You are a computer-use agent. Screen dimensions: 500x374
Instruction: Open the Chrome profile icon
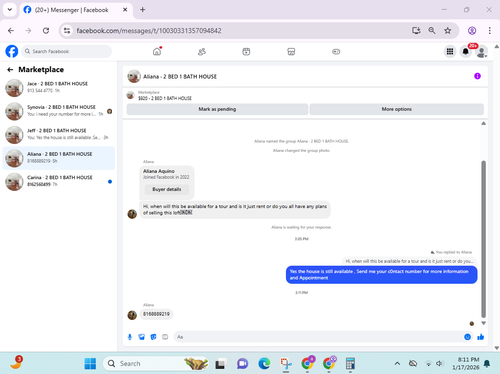coord(472,31)
